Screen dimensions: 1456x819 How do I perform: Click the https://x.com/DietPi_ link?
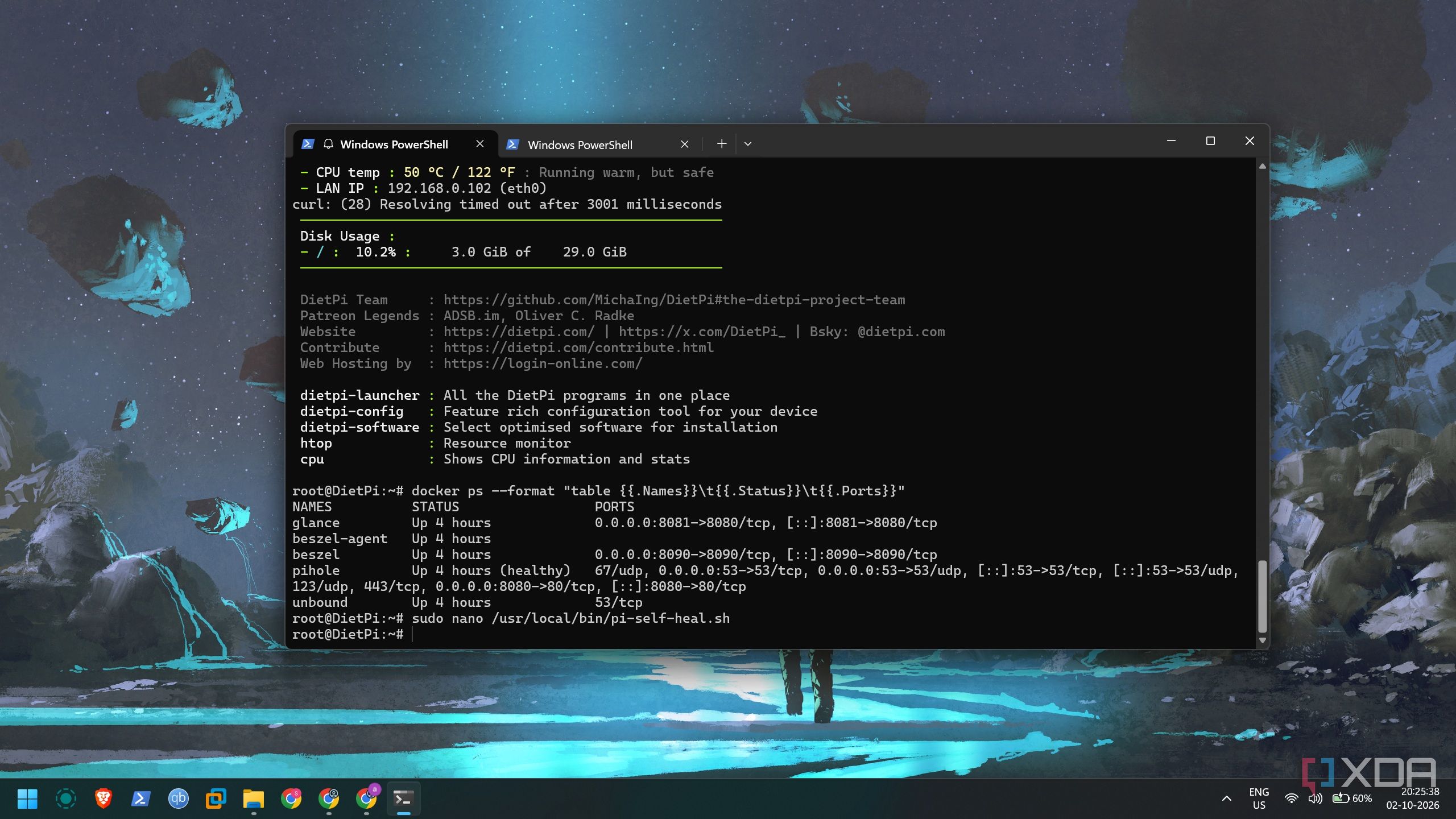702,332
